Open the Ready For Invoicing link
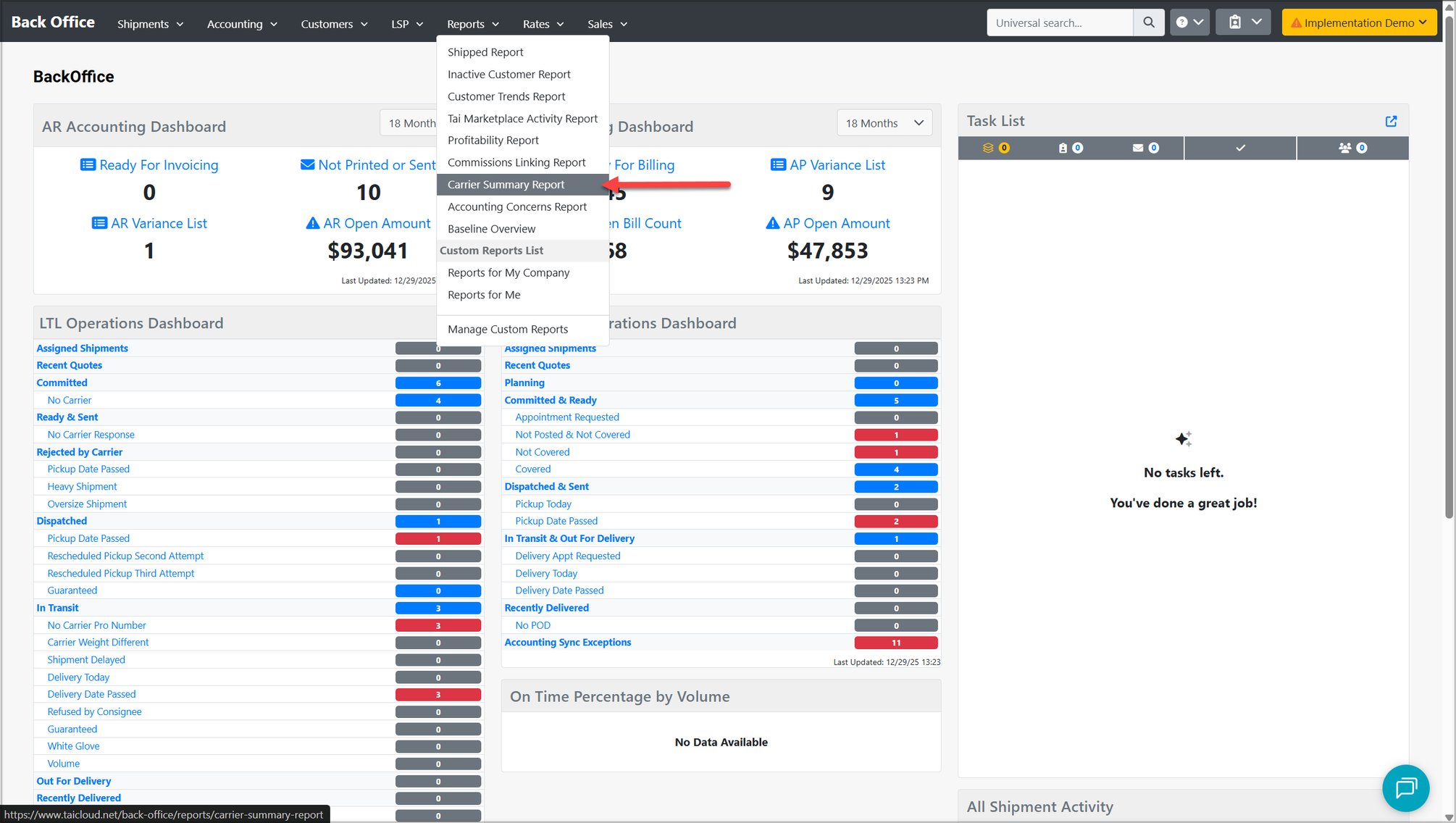1456x823 pixels. [x=149, y=165]
